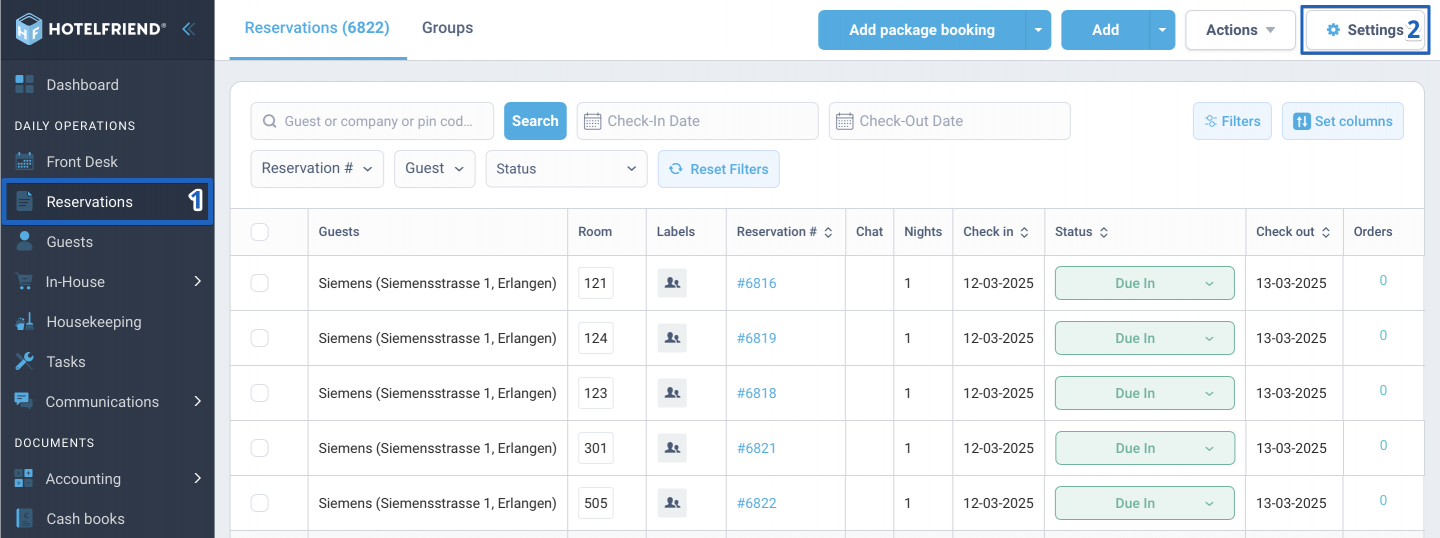The height and width of the screenshot is (538, 1440).
Task: Sort by Reservation # column arrows
Action: point(828,232)
